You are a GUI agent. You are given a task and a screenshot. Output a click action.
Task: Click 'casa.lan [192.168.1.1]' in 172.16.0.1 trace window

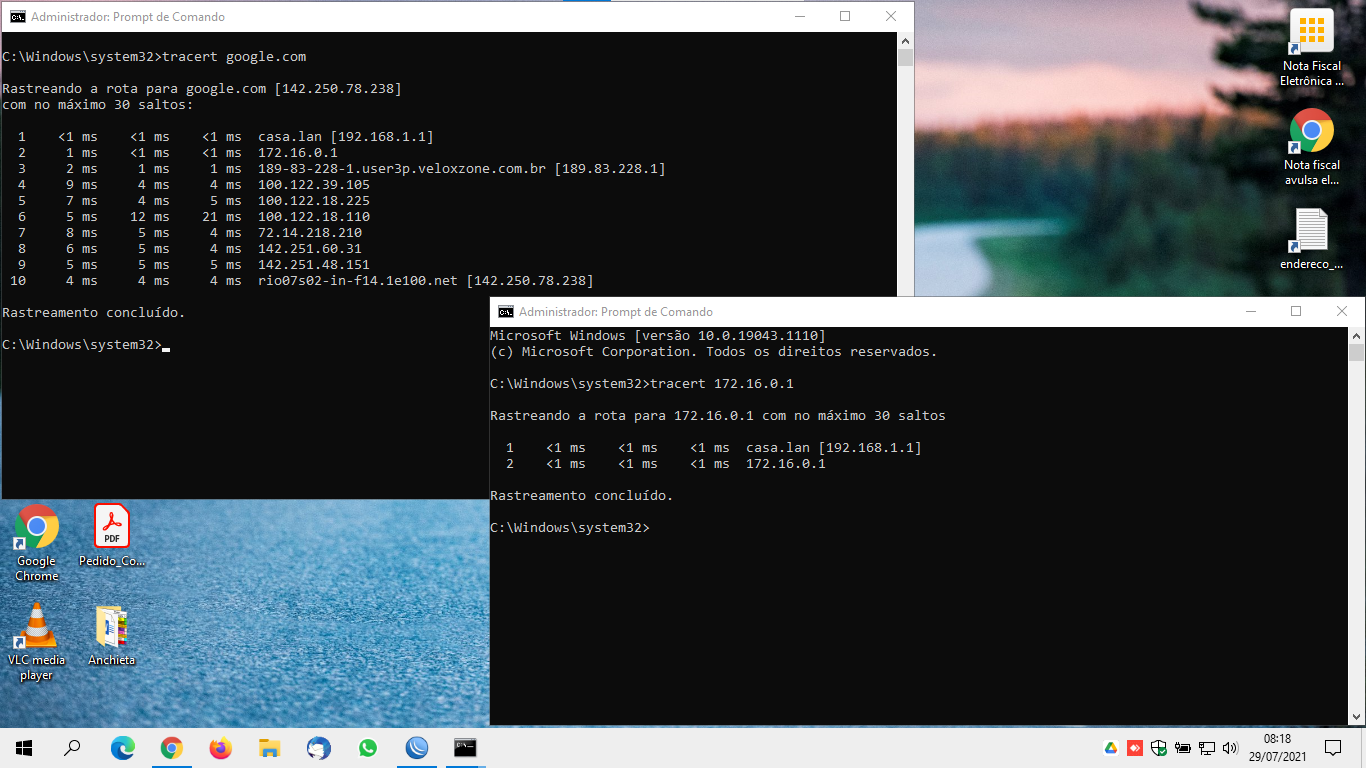(834, 448)
